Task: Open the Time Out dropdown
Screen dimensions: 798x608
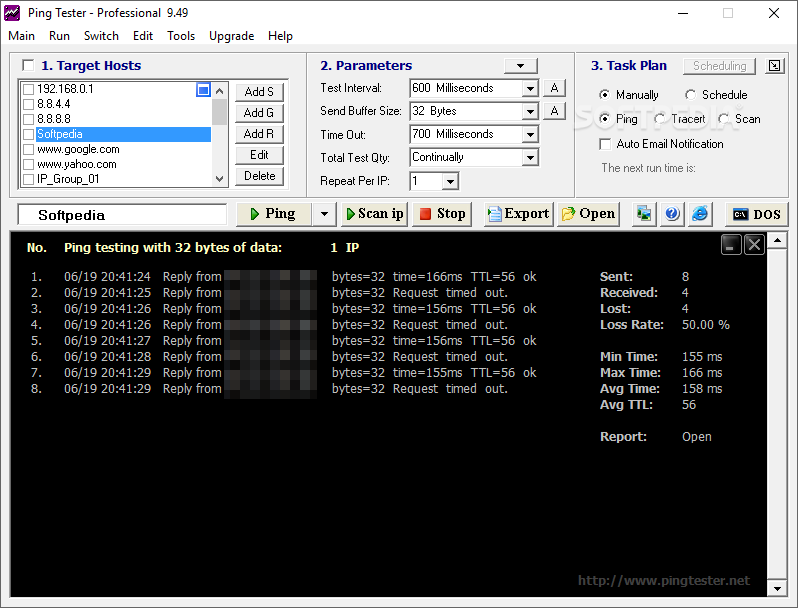Action: pyautogui.click(x=530, y=134)
